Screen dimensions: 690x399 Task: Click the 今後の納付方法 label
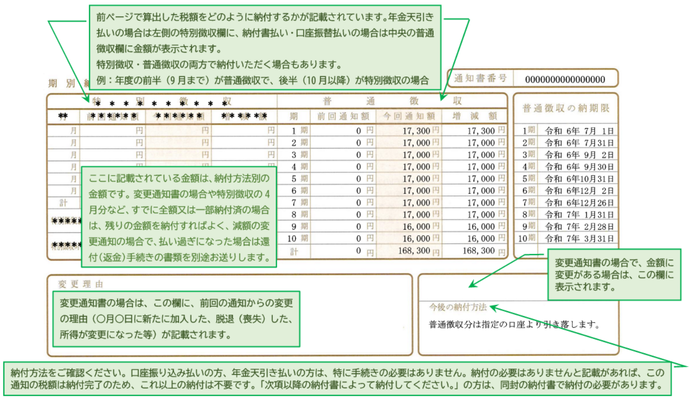coord(458,307)
